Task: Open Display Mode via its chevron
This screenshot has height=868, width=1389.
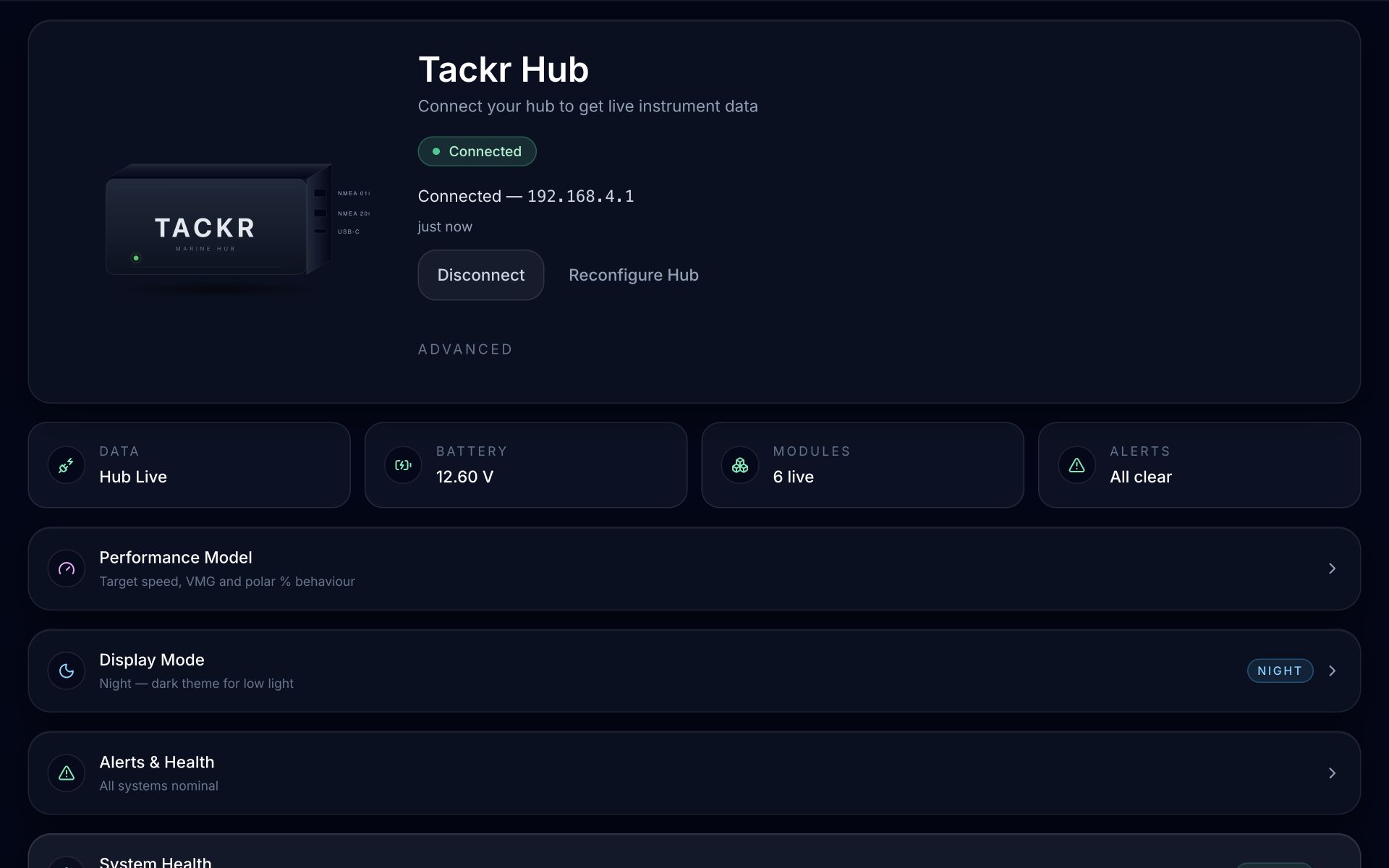Action: 1332,671
